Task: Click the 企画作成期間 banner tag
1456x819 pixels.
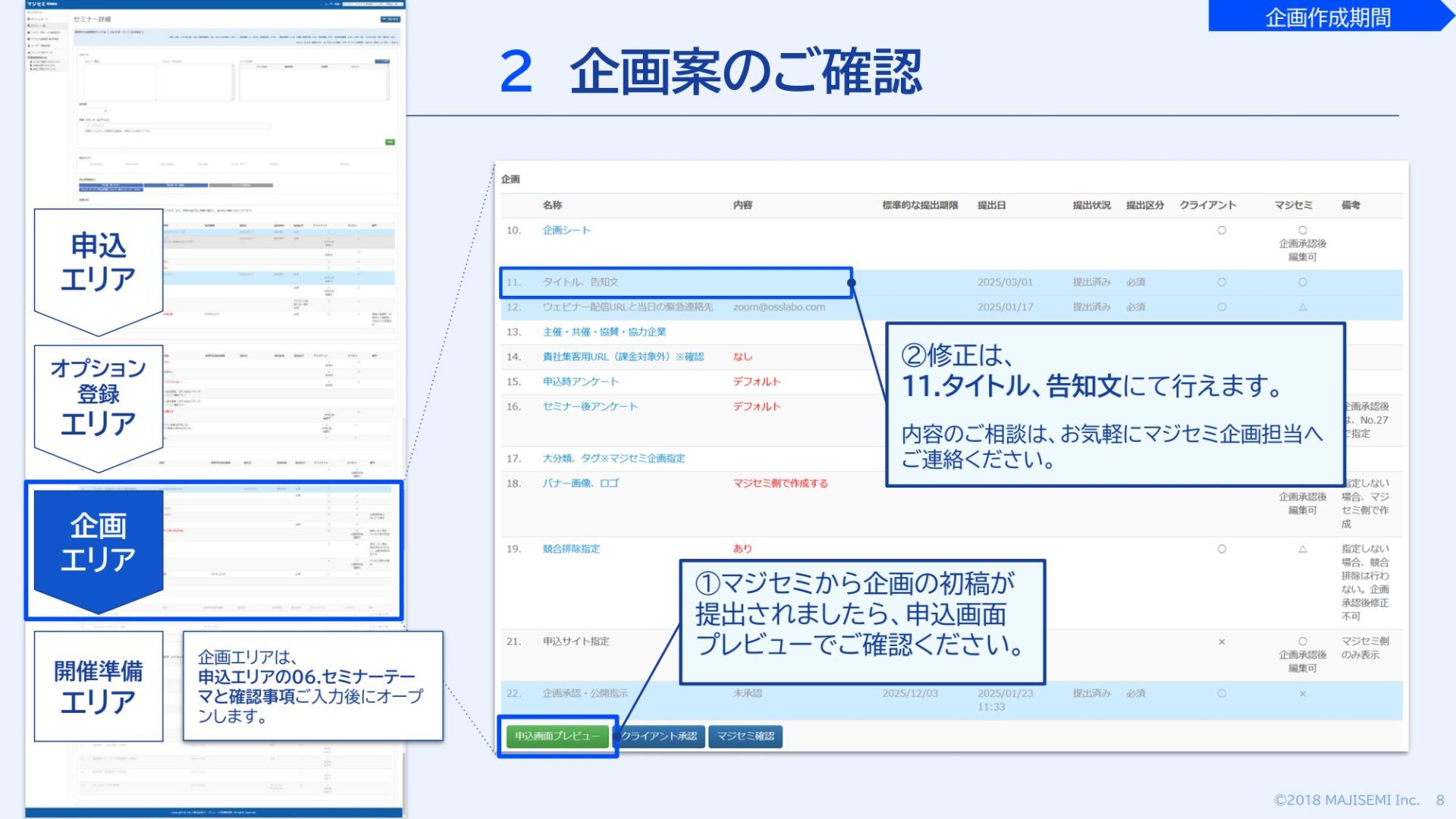Action: [x=1327, y=17]
